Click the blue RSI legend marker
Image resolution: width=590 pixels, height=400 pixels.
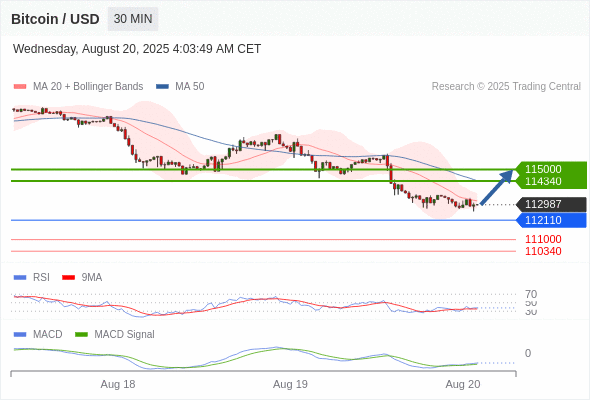coord(20,278)
